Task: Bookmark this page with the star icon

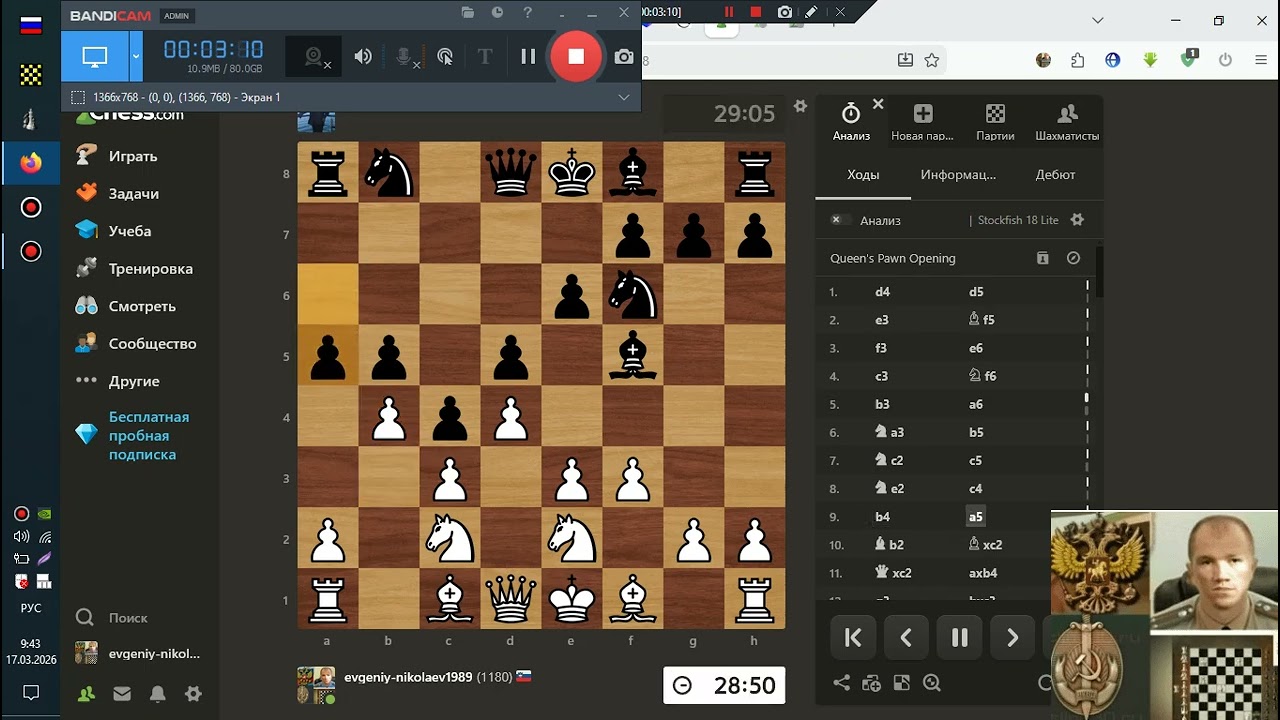Action: point(932,60)
